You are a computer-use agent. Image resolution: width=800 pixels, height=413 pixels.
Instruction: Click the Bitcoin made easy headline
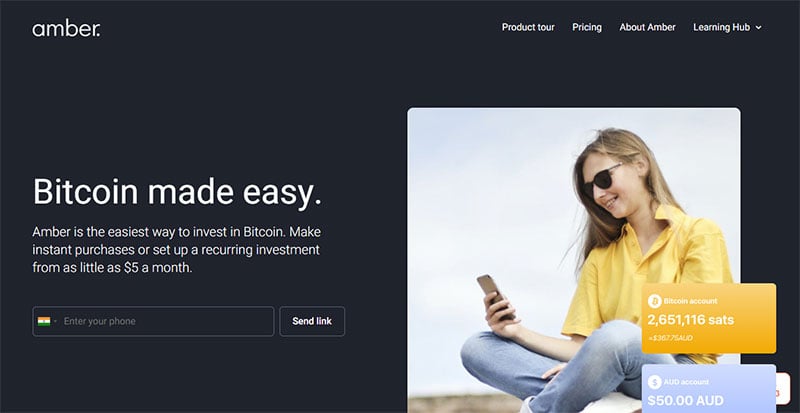click(177, 192)
